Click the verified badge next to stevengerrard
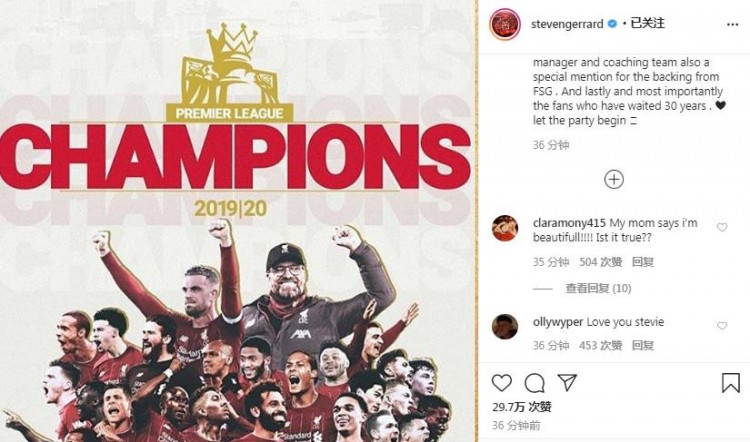The image size is (750, 442). 612,23
